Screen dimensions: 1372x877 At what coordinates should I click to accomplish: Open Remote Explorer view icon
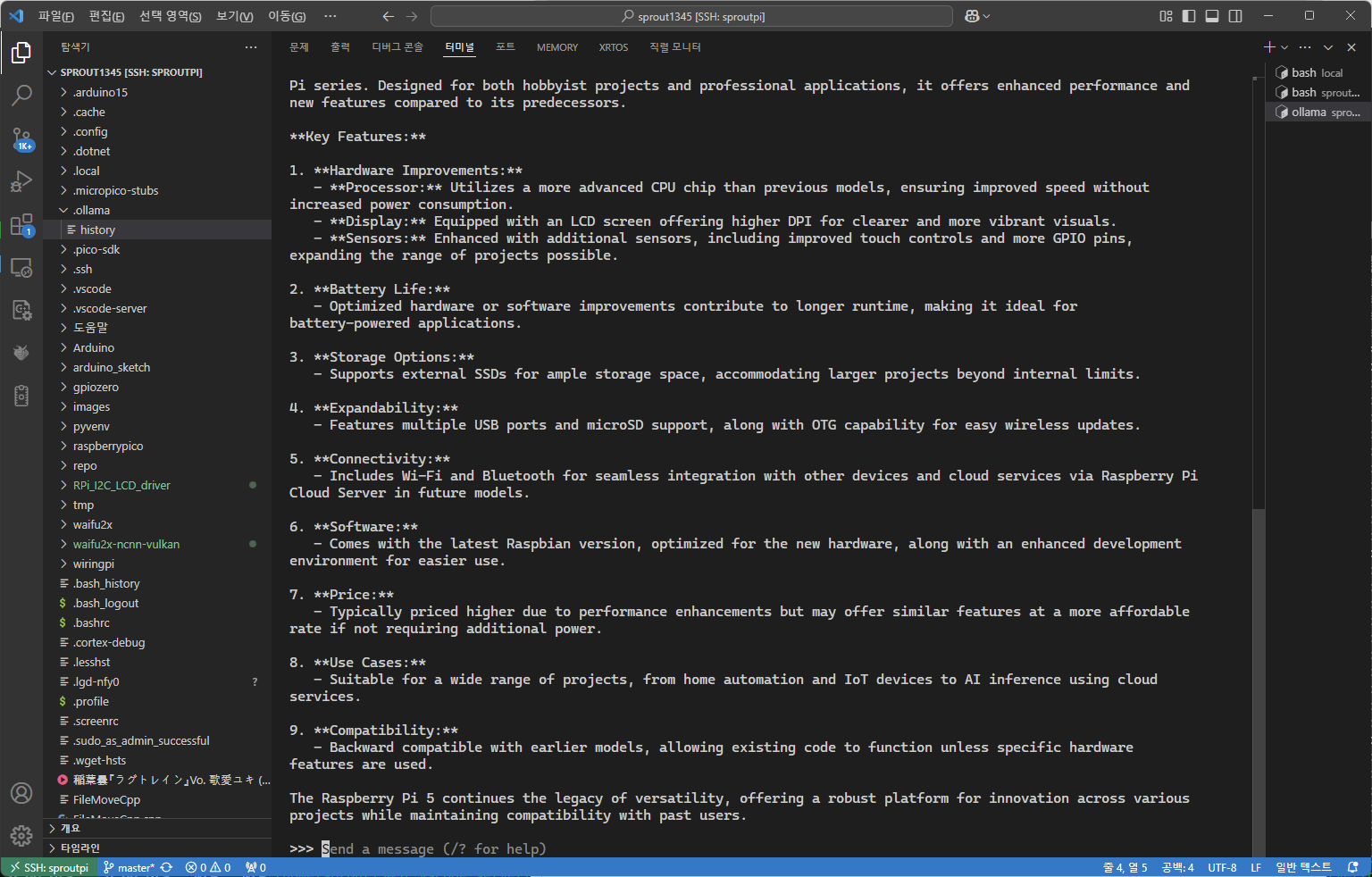click(21, 267)
